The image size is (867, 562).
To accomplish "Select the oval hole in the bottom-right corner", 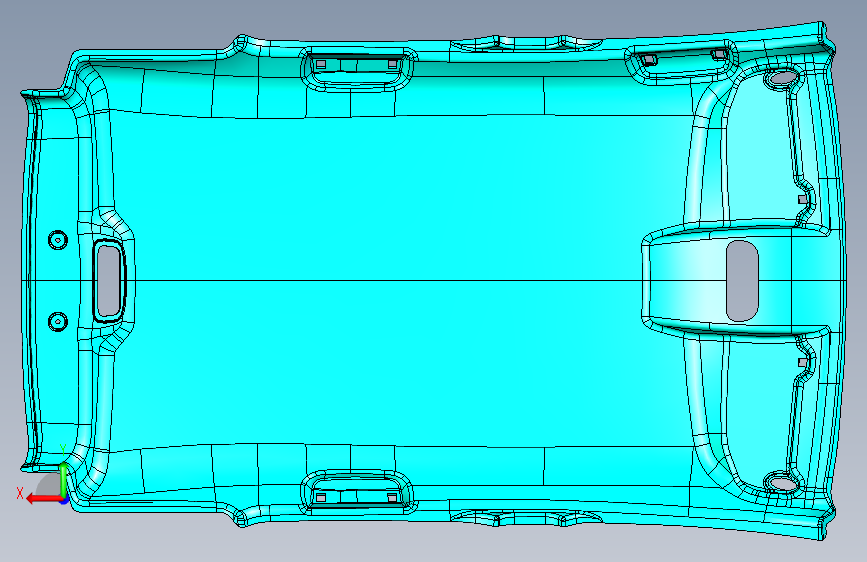I will click(782, 483).
